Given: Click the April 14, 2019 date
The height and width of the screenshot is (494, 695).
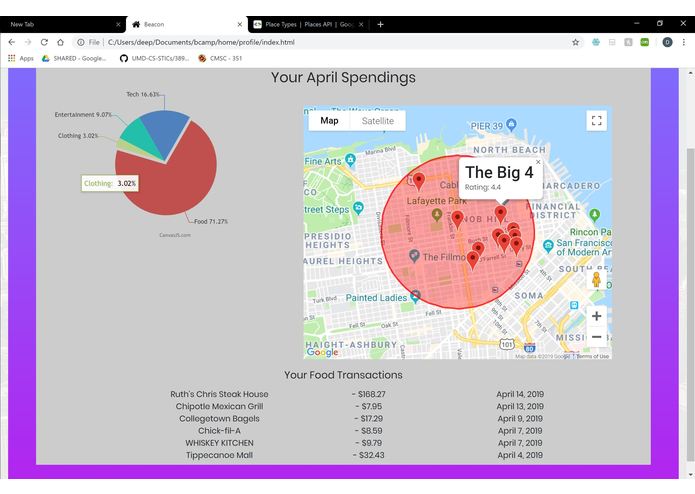Looking at the screenshot, I should coord(520,394).
